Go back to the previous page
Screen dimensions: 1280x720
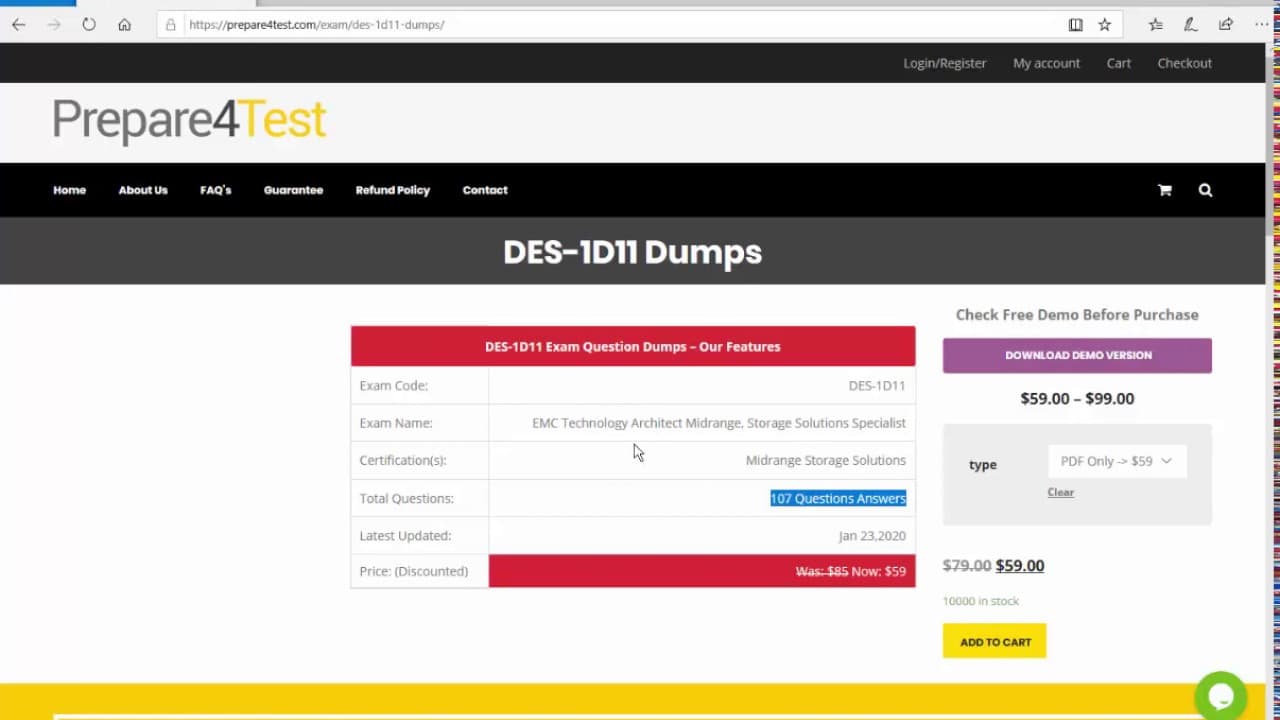pyautogui.click(x=18, y=24)
